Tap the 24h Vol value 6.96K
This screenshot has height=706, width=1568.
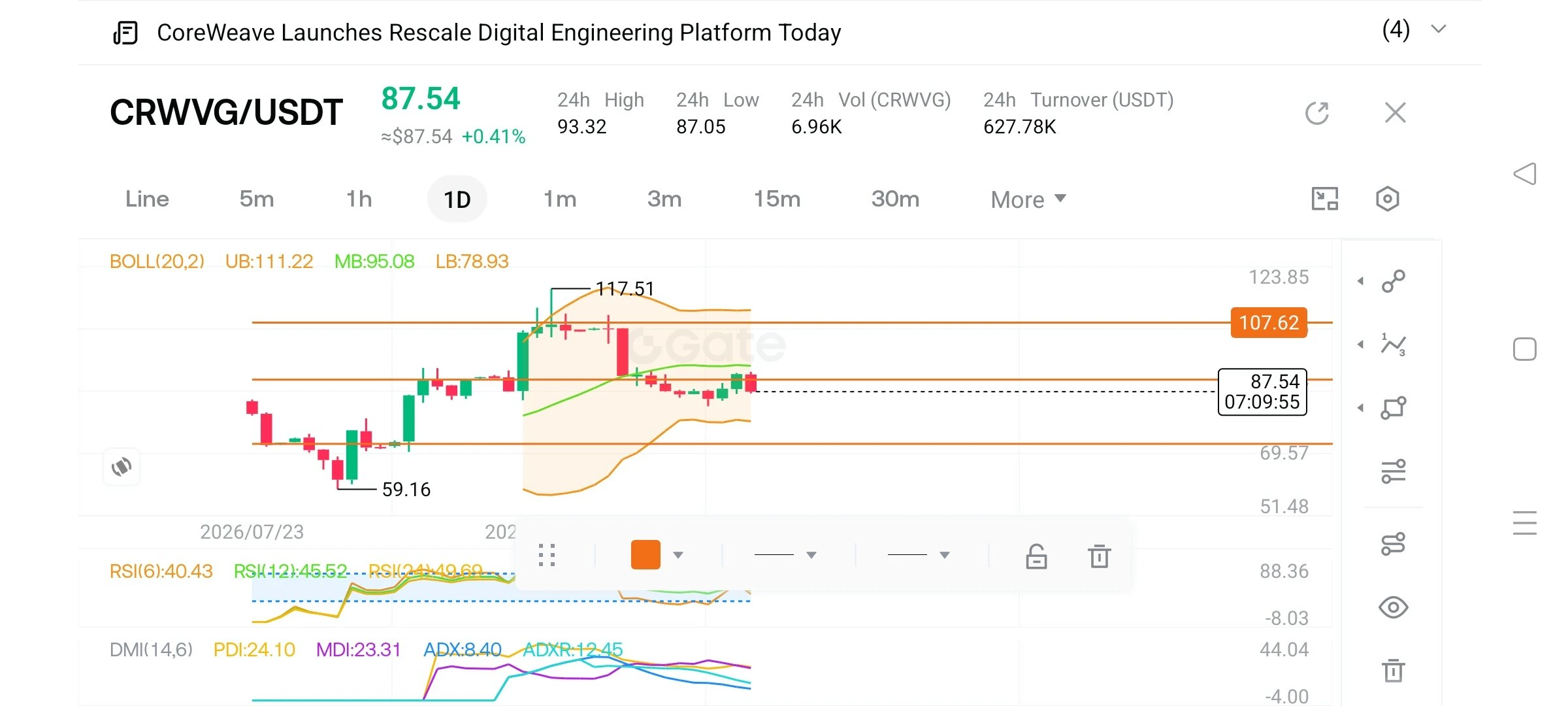(816, 127)
